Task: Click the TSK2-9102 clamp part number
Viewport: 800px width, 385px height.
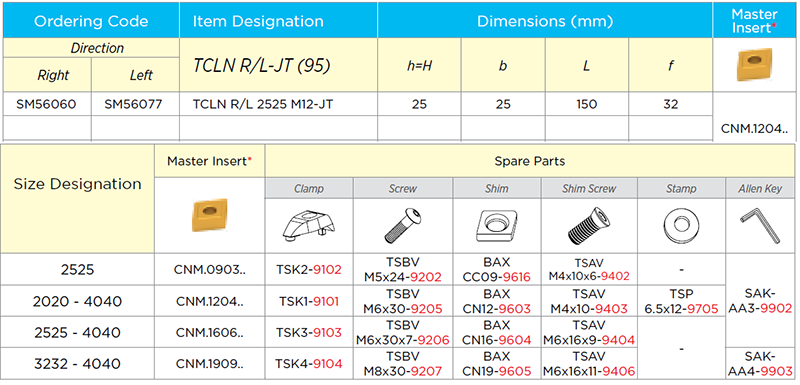Action: (x=309, y=270)
